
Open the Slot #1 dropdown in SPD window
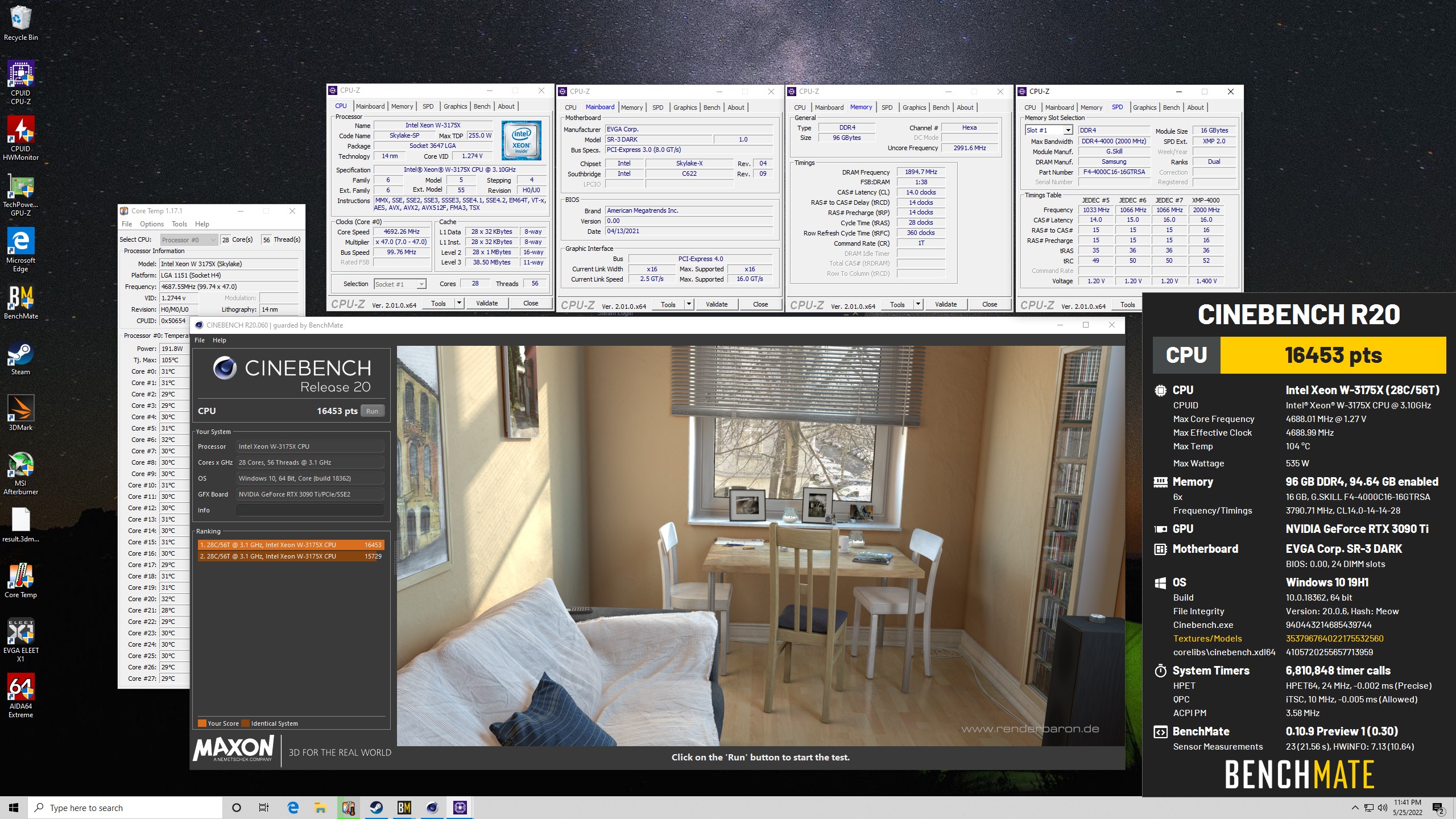coord(1049,130)
